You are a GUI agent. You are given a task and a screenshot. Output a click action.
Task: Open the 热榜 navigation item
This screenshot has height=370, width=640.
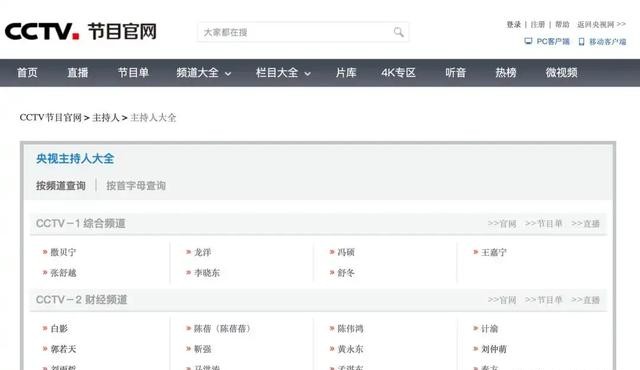tap(506, 73)
